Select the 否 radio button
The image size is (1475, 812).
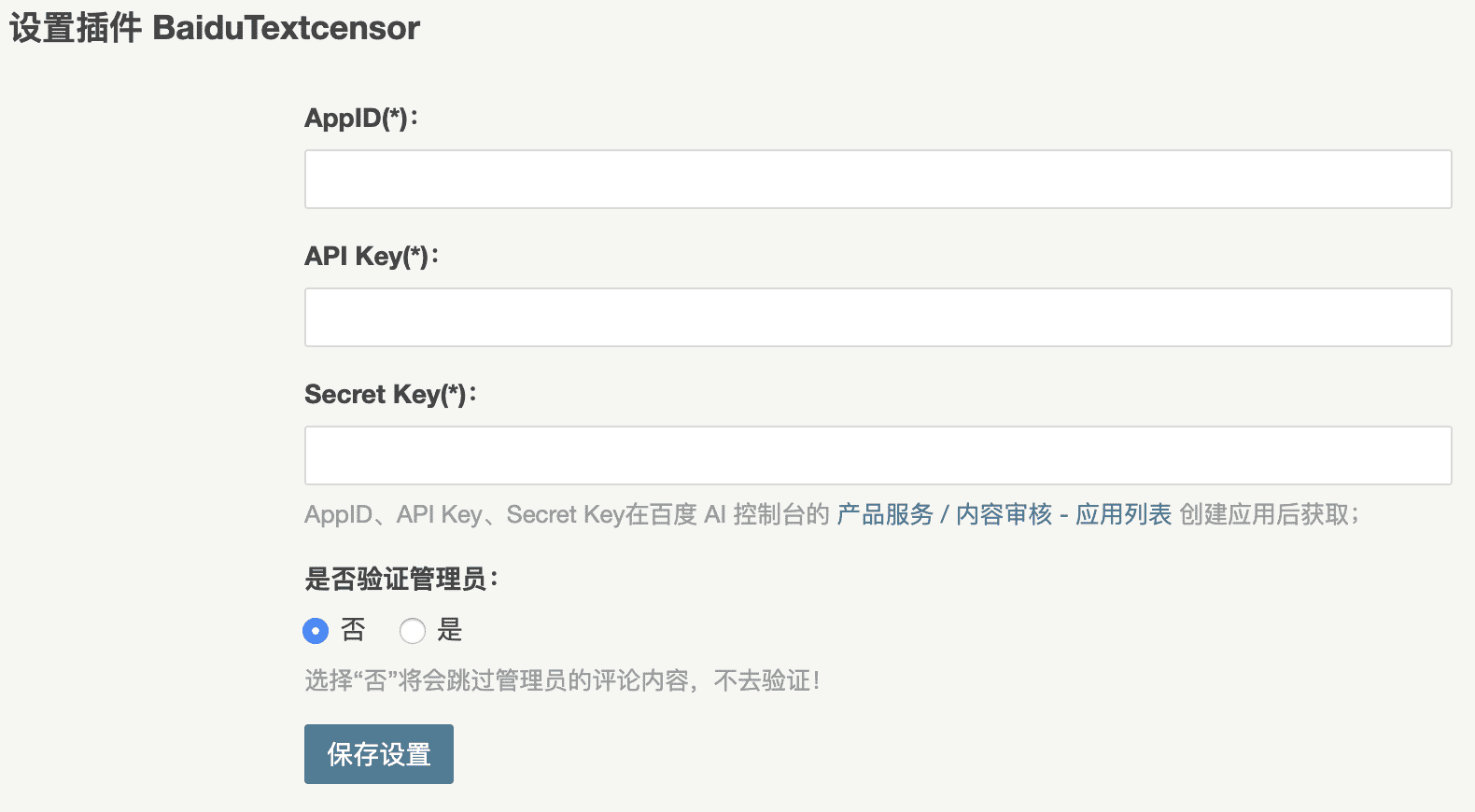[316, 631]
